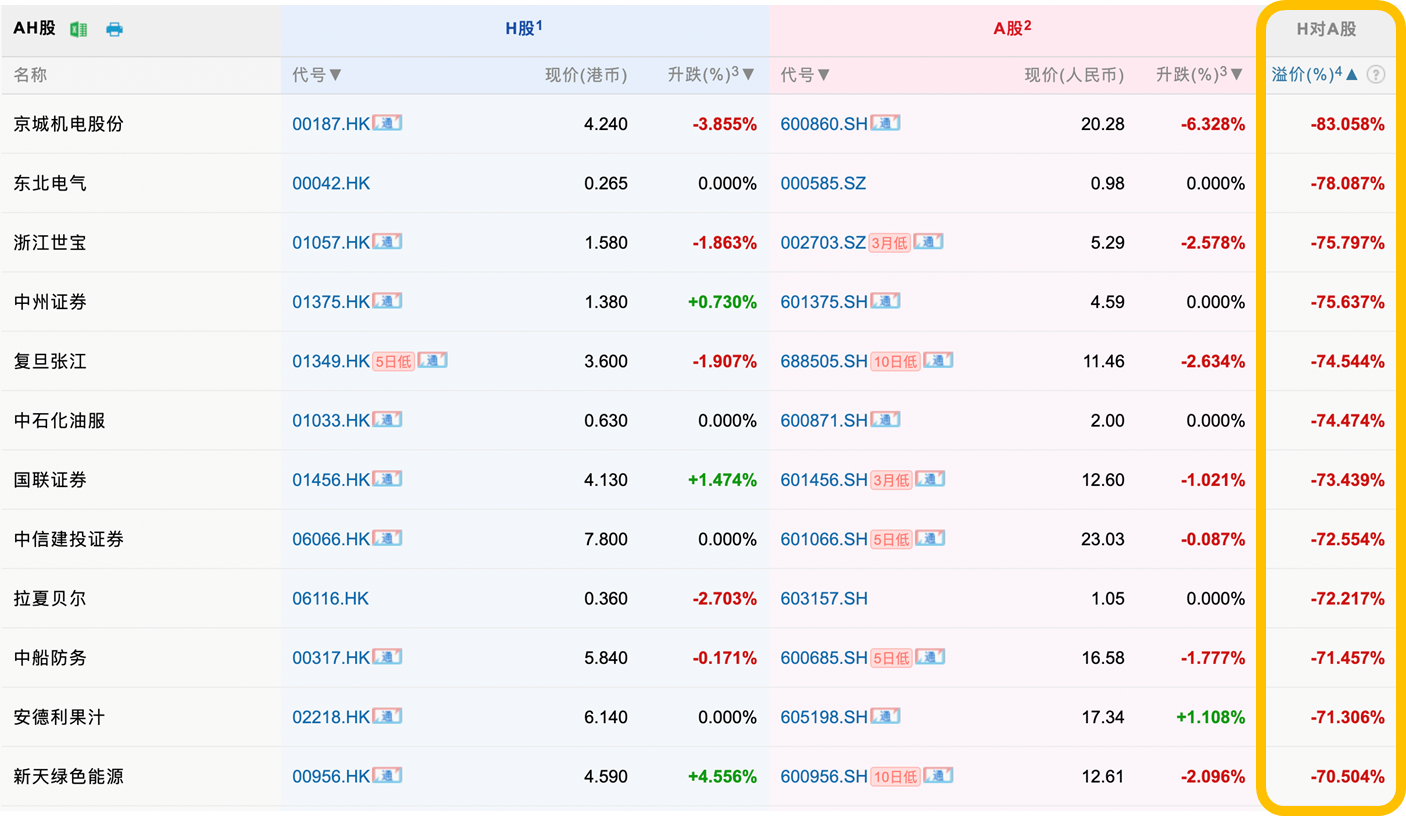The width and height of the screenshot is (1406, 816).
Task: Sort by H股 代号 column arrow
Action: (x=335, y=75)
